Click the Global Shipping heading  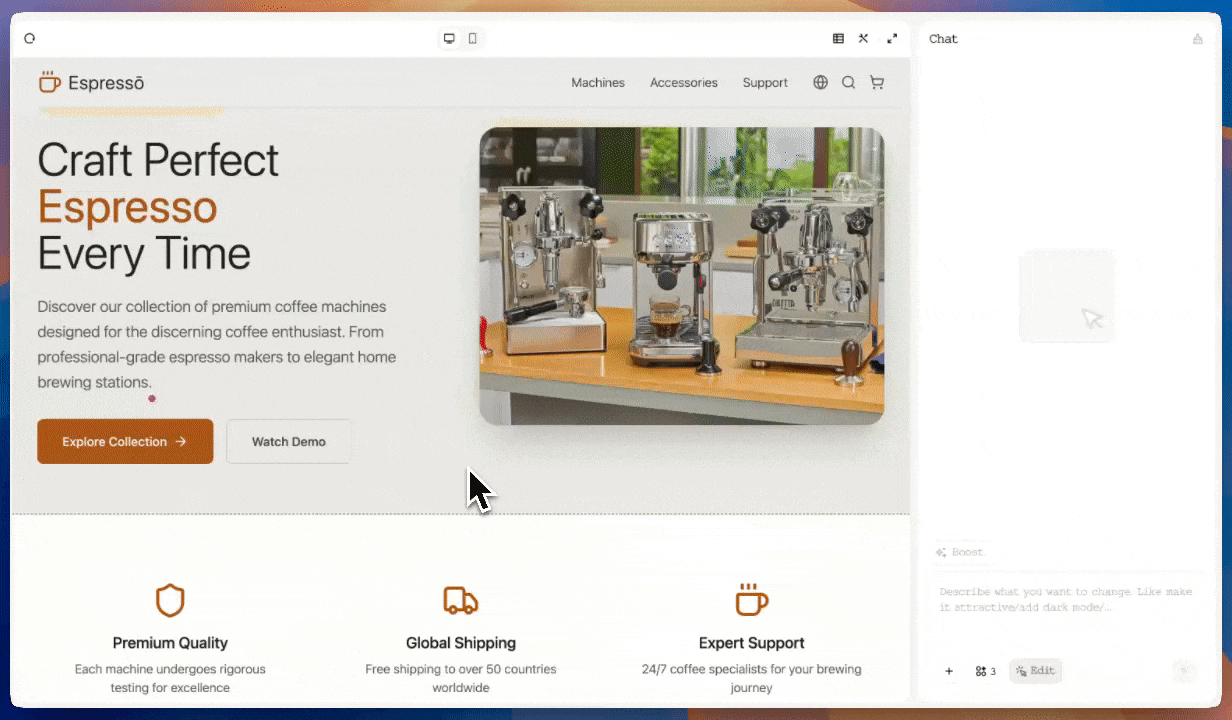(x=461, y=643)
